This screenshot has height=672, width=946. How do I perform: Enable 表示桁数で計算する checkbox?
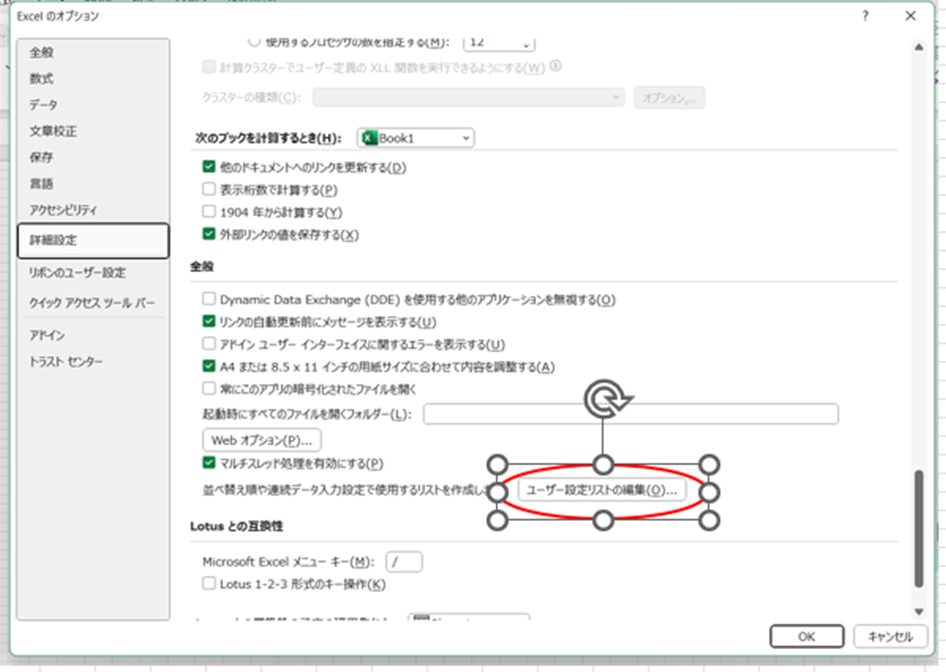click(209, 189)
